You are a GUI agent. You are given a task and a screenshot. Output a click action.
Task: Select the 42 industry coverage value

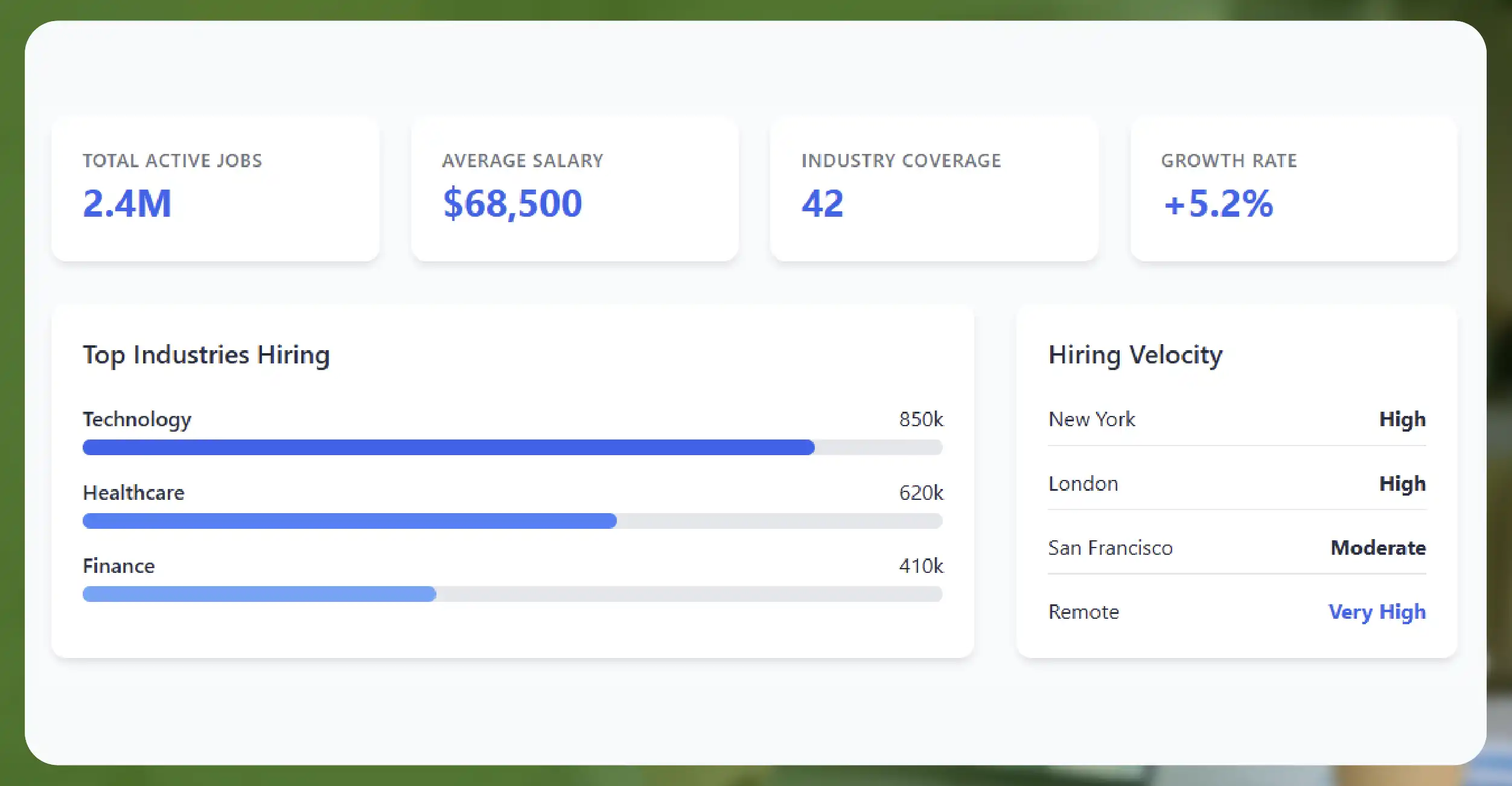pos(822,203)
